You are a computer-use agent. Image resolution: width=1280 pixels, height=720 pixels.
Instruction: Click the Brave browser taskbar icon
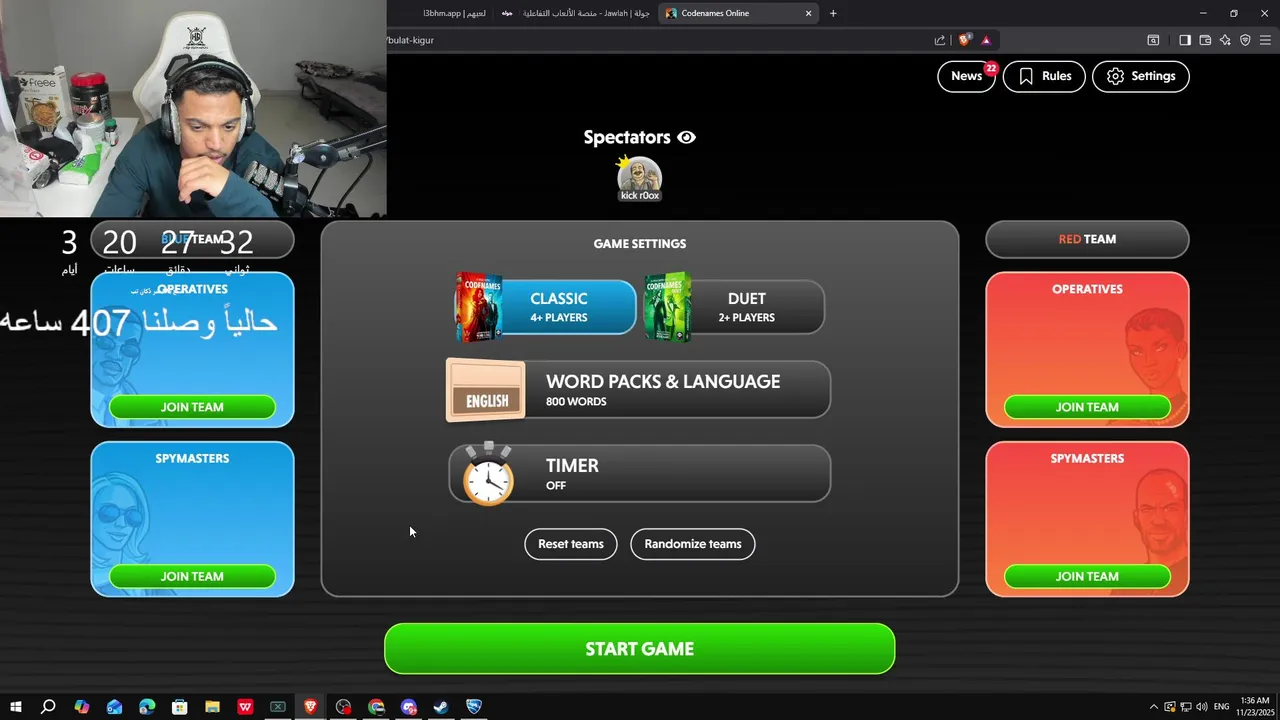click(x=311, y=707)
